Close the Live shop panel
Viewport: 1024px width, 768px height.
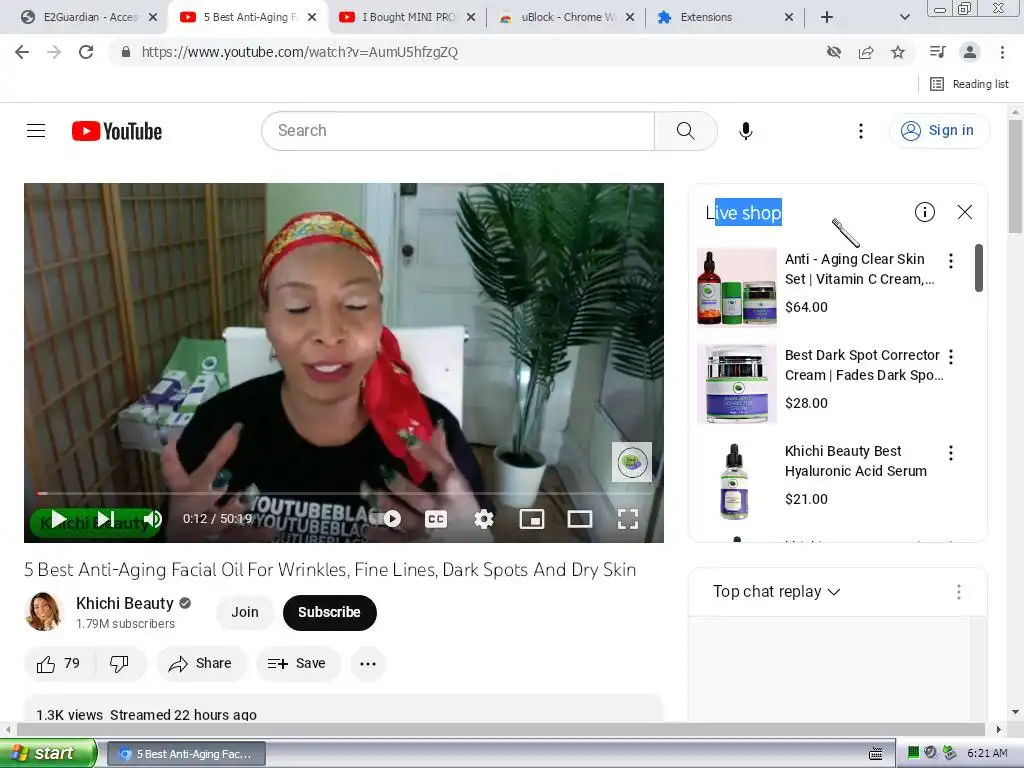(x=965, y=212)
